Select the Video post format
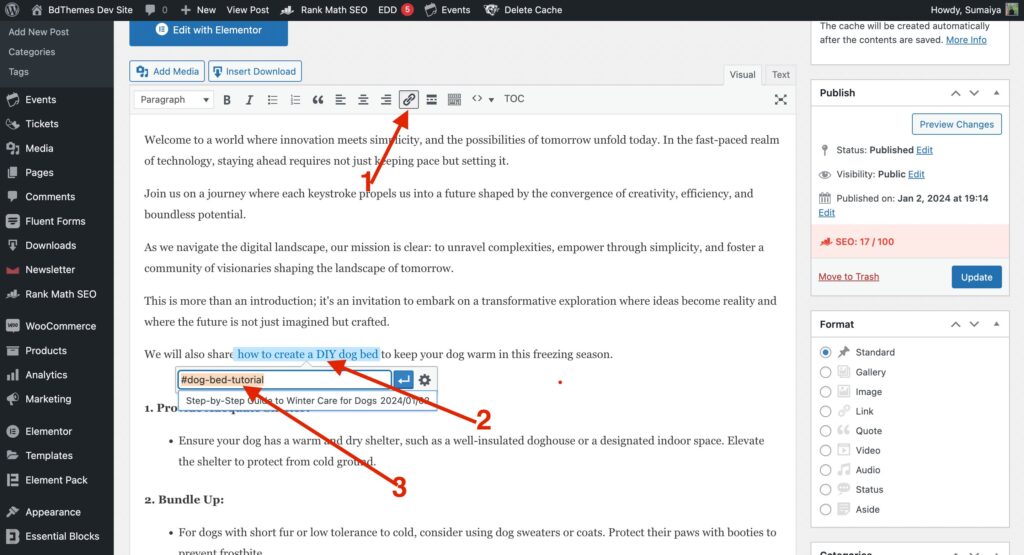The width and height of the screenshot is (1024, 555). pyautogui.click(x=825, y=451)
